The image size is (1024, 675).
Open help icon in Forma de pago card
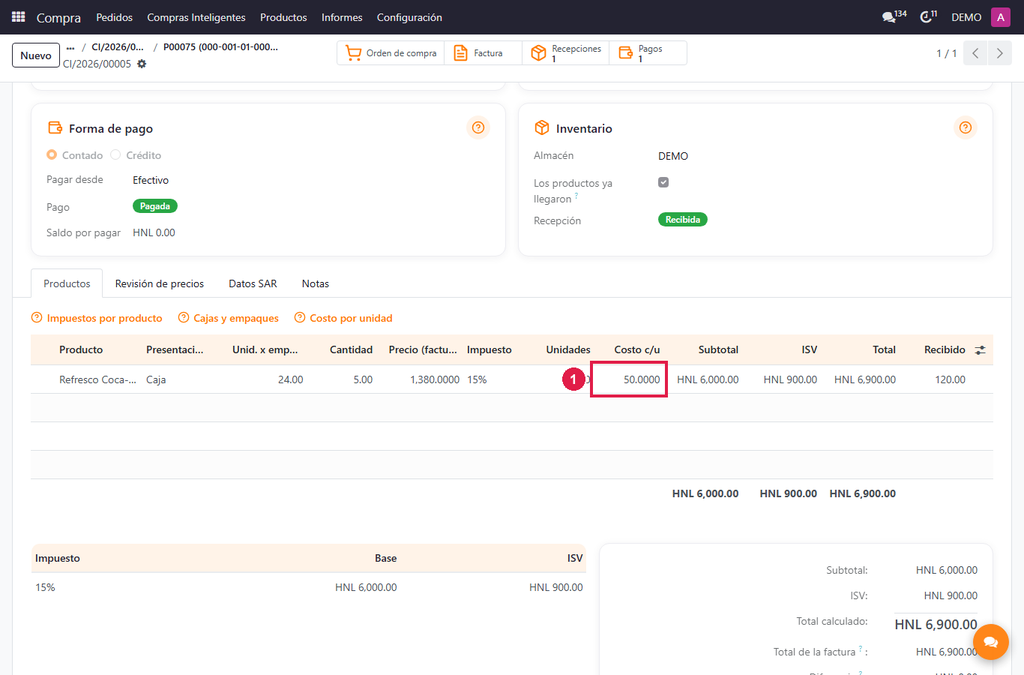pyautogui.click(x=478, y=127)
